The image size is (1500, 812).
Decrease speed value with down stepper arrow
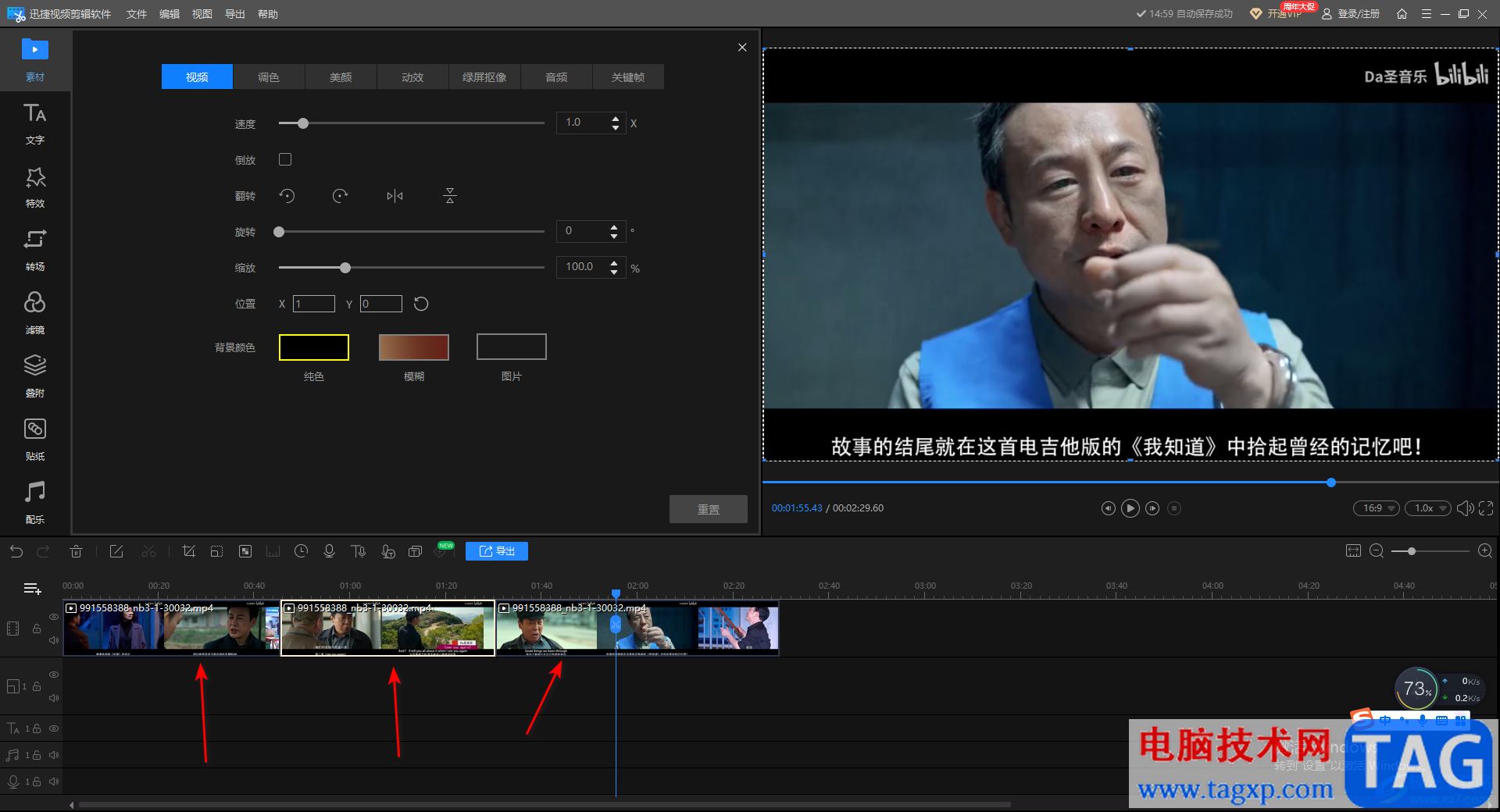(x=615, y=127)
